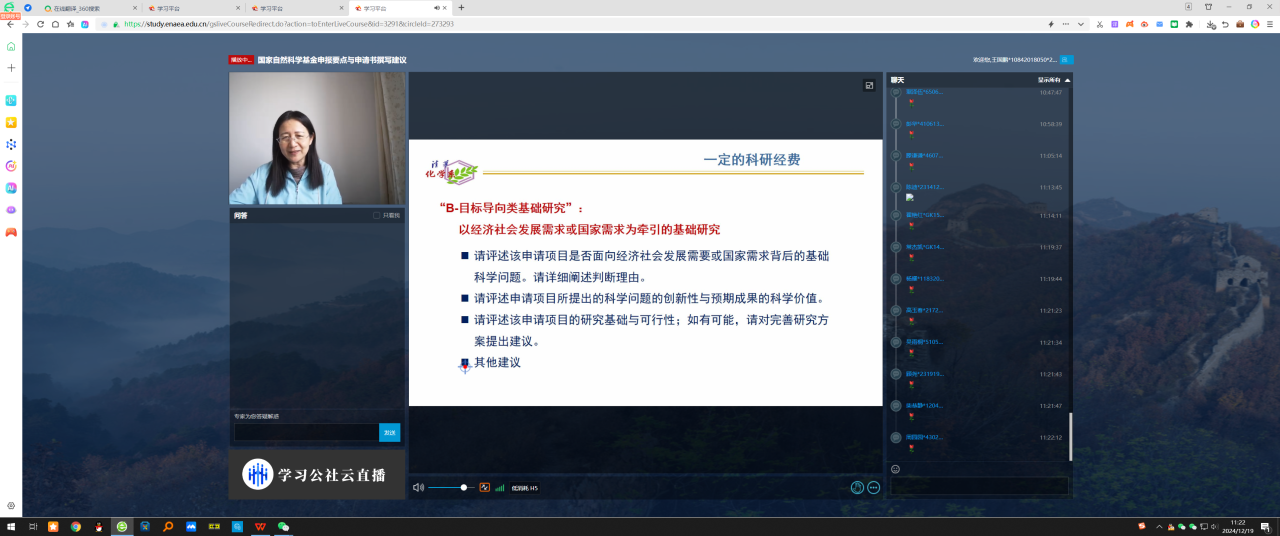Viewport: 1280px width, 536px height.
Task: Click into the question input field
Action: tap(306, 432)
